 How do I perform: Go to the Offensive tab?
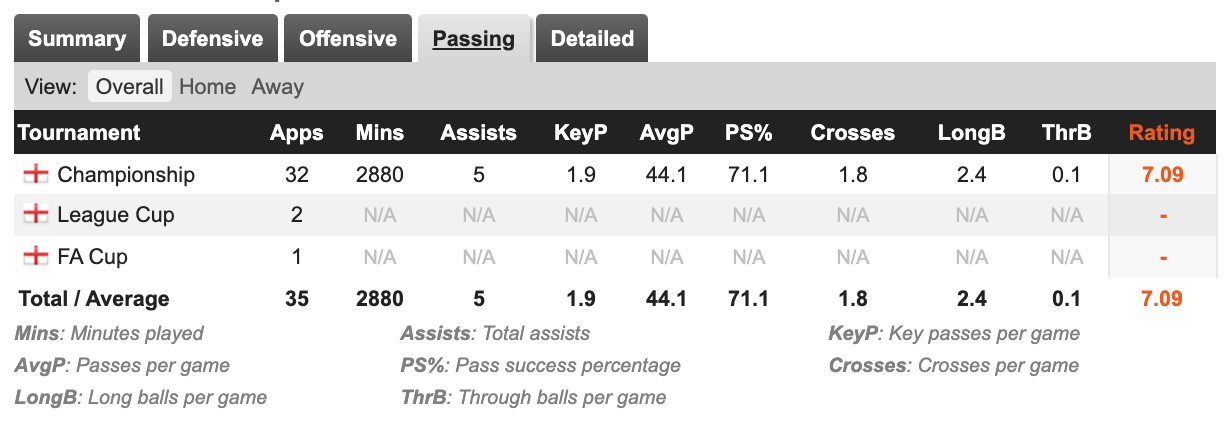coord(348,39)
